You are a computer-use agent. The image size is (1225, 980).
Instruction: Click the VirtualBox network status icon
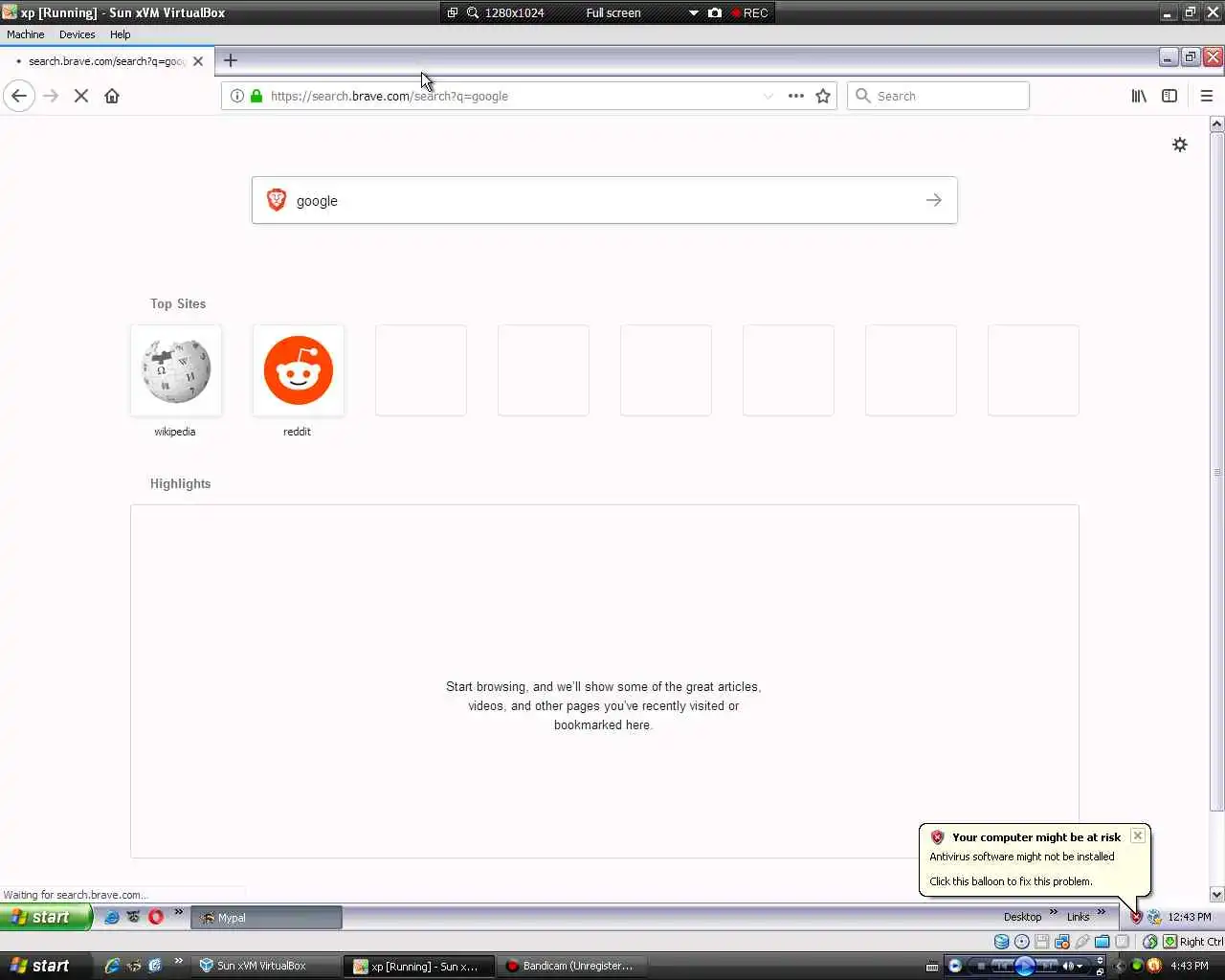pos(1062,942)
